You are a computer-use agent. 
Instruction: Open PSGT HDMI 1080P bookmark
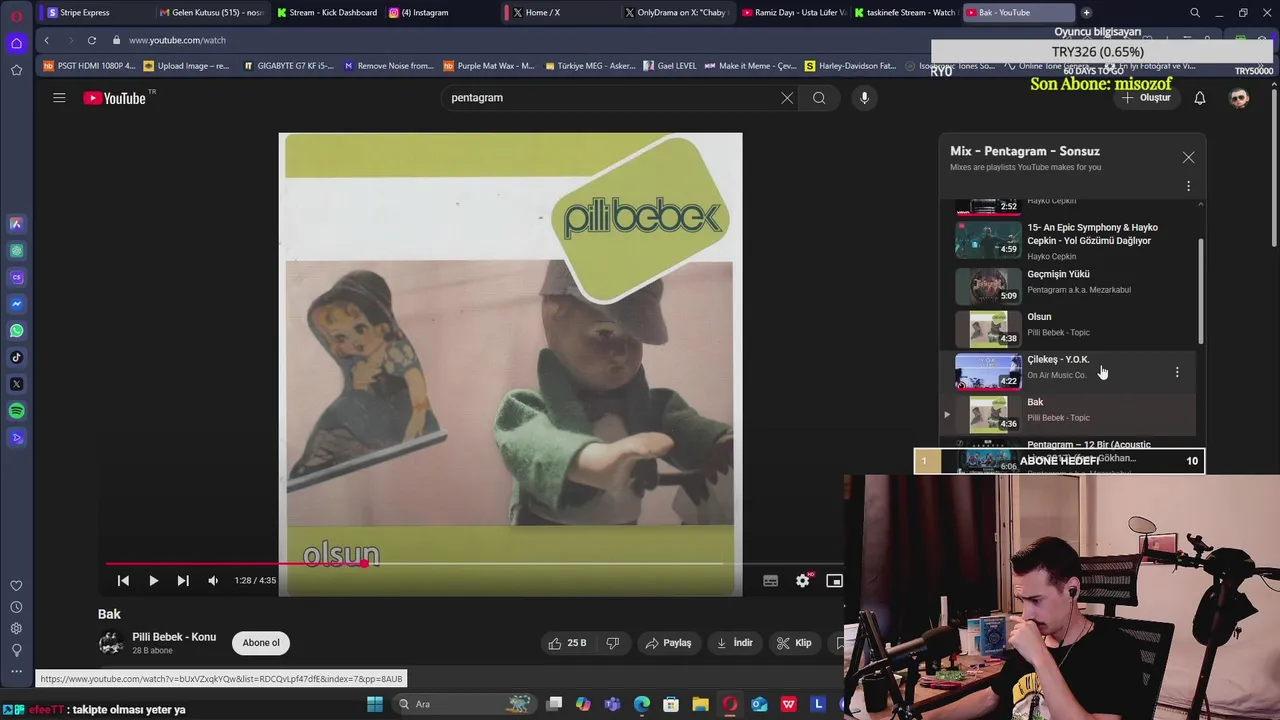click(x=89, y=66)
